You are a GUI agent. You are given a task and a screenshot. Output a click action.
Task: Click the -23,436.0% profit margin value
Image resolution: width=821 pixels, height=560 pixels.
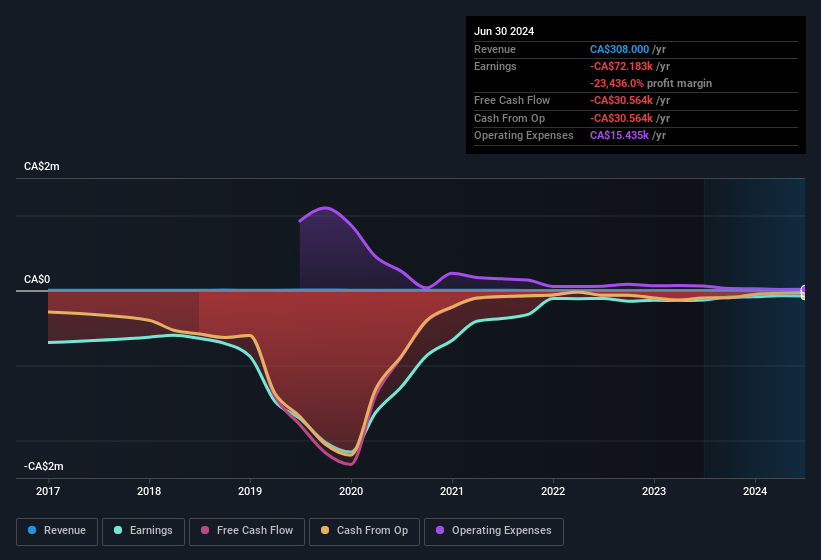(617, 83)
